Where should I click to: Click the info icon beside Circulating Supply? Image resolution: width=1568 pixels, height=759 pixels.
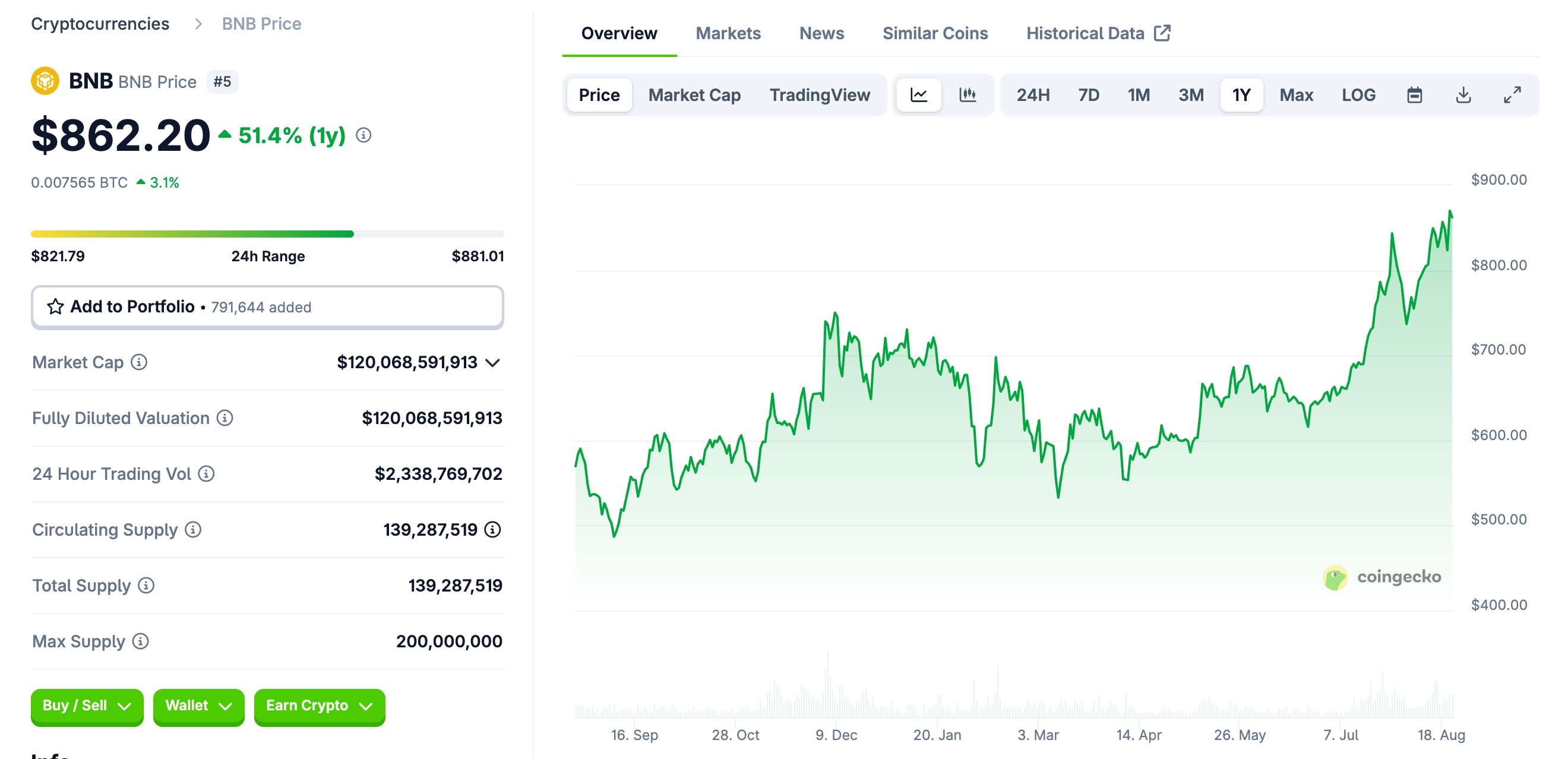[195, 530]
